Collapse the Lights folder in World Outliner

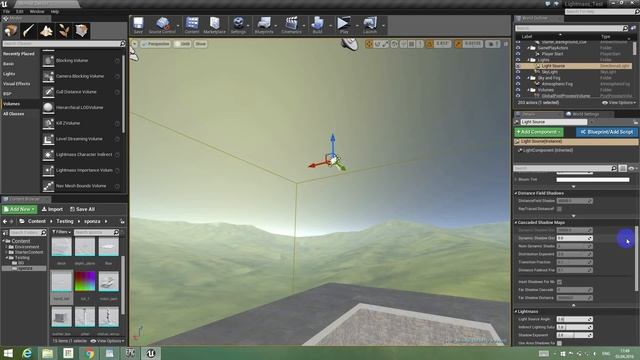(x=529, y=60)
